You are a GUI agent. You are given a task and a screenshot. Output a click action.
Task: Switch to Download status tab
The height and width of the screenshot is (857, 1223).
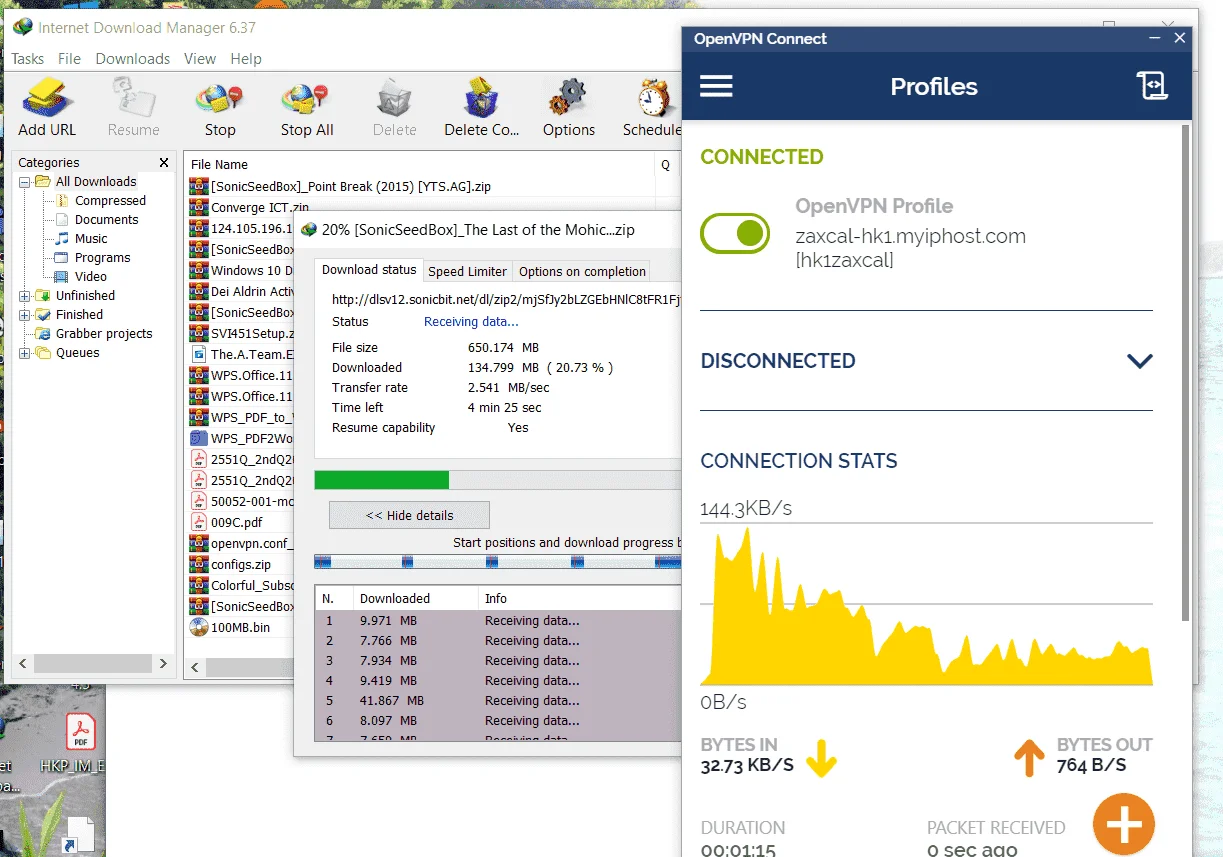click(369, 270)
